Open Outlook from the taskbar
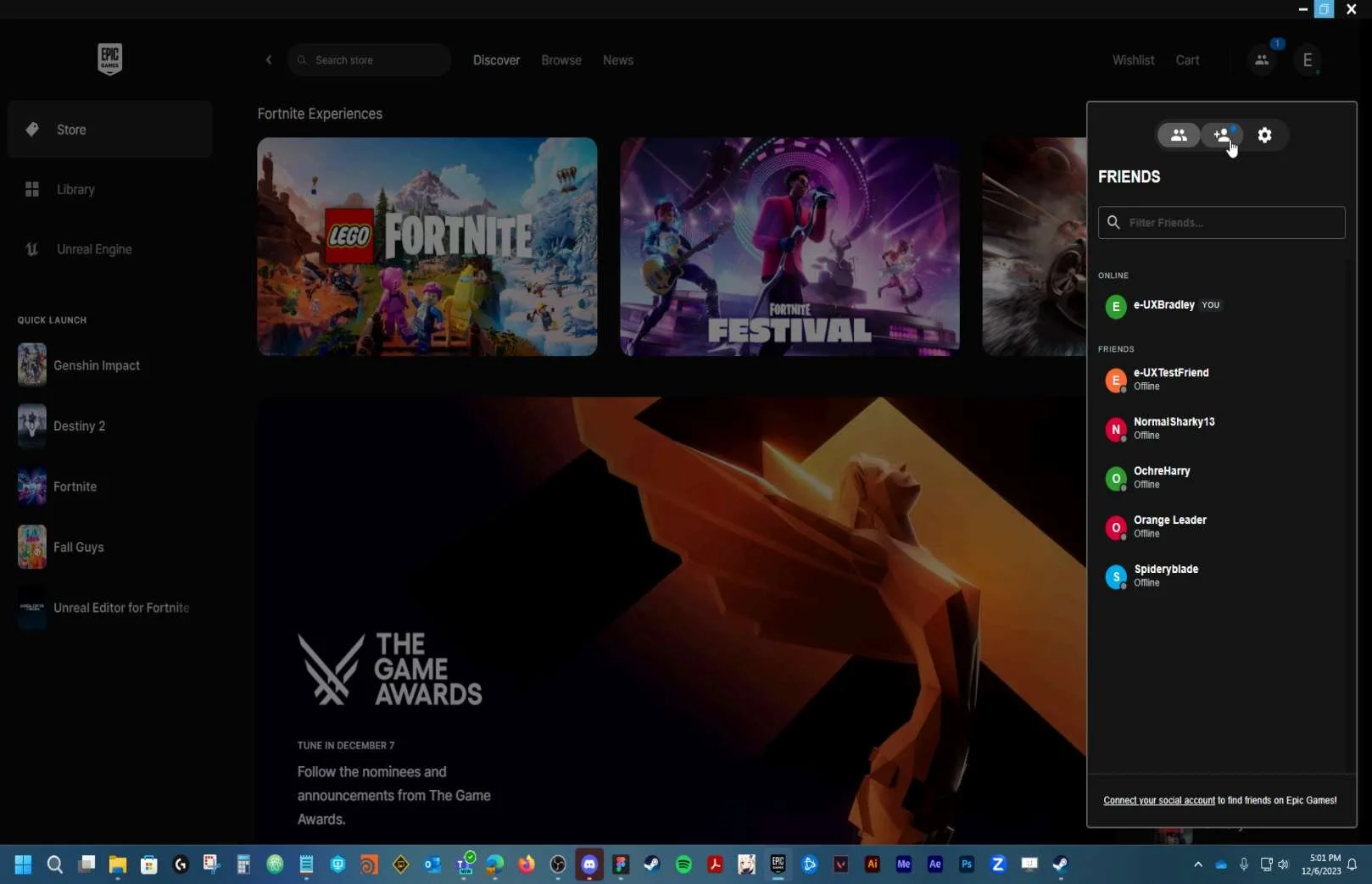 (432, 865)
